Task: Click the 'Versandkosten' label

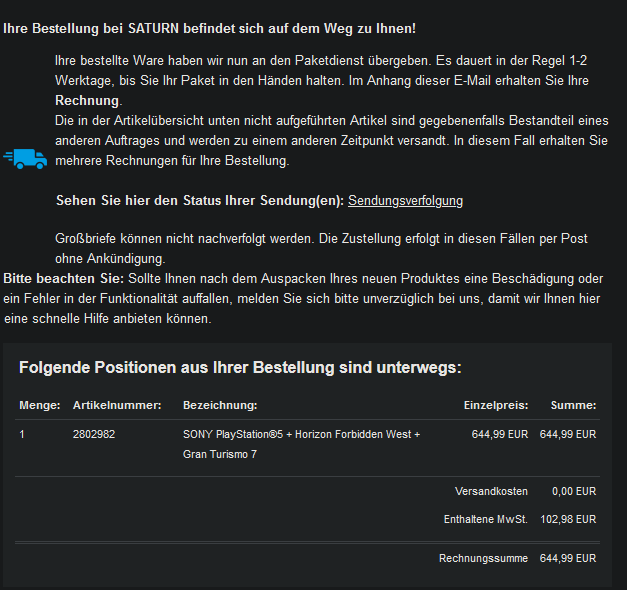Action: coord(491,491)
